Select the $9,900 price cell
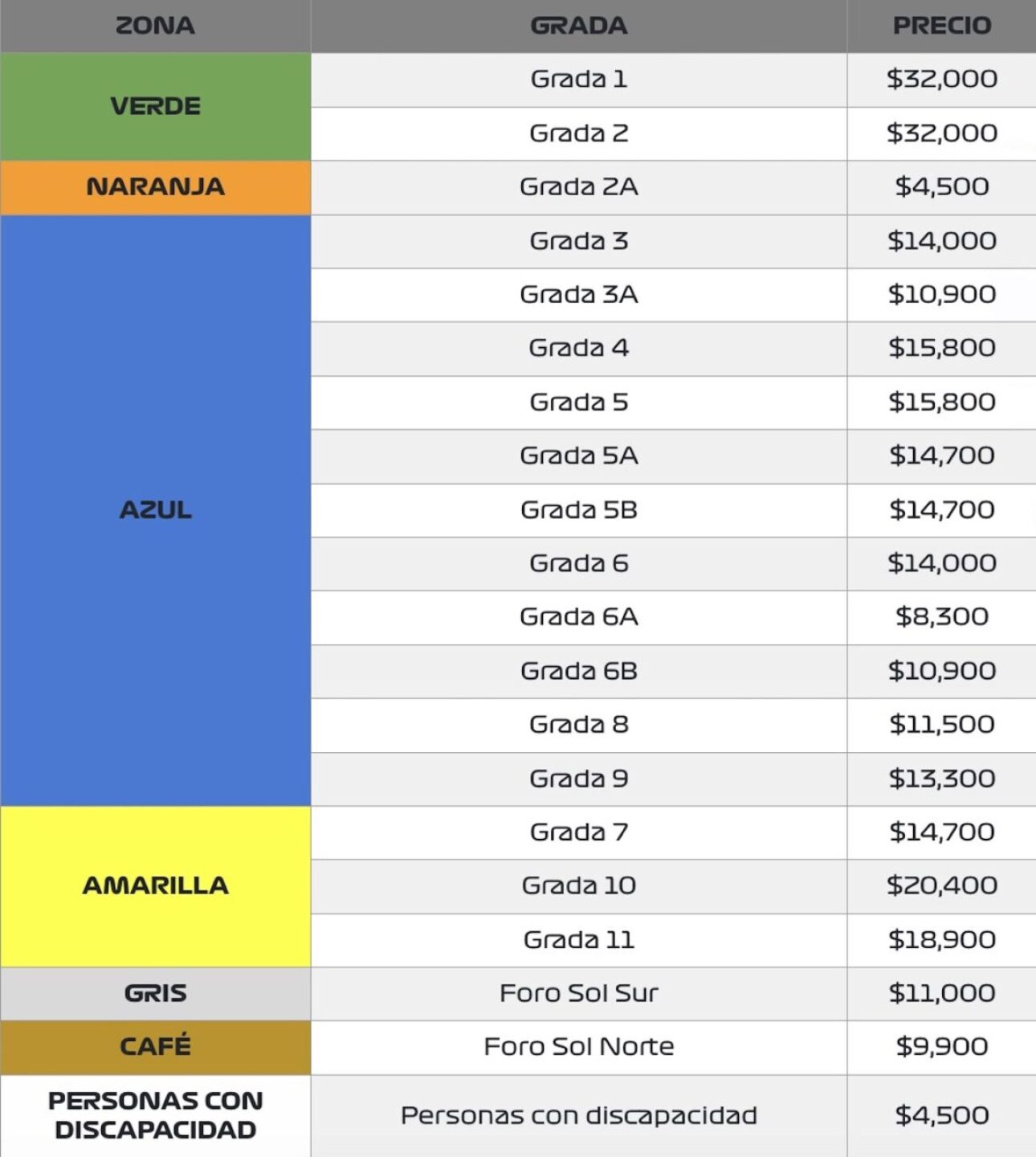 [941, 1047]
